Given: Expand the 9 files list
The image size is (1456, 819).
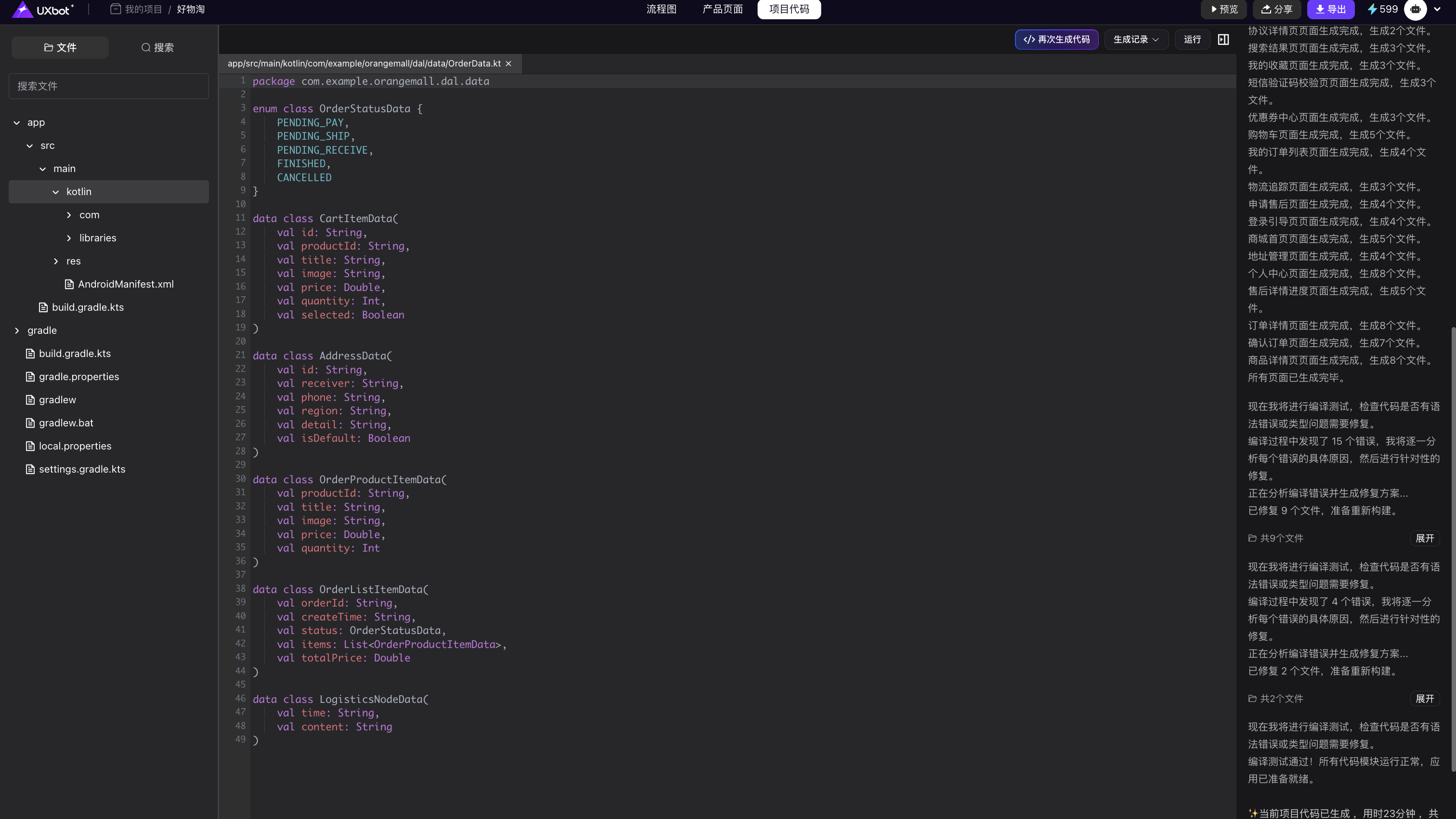Looking at the screenshot, I should click(1424, 538).
